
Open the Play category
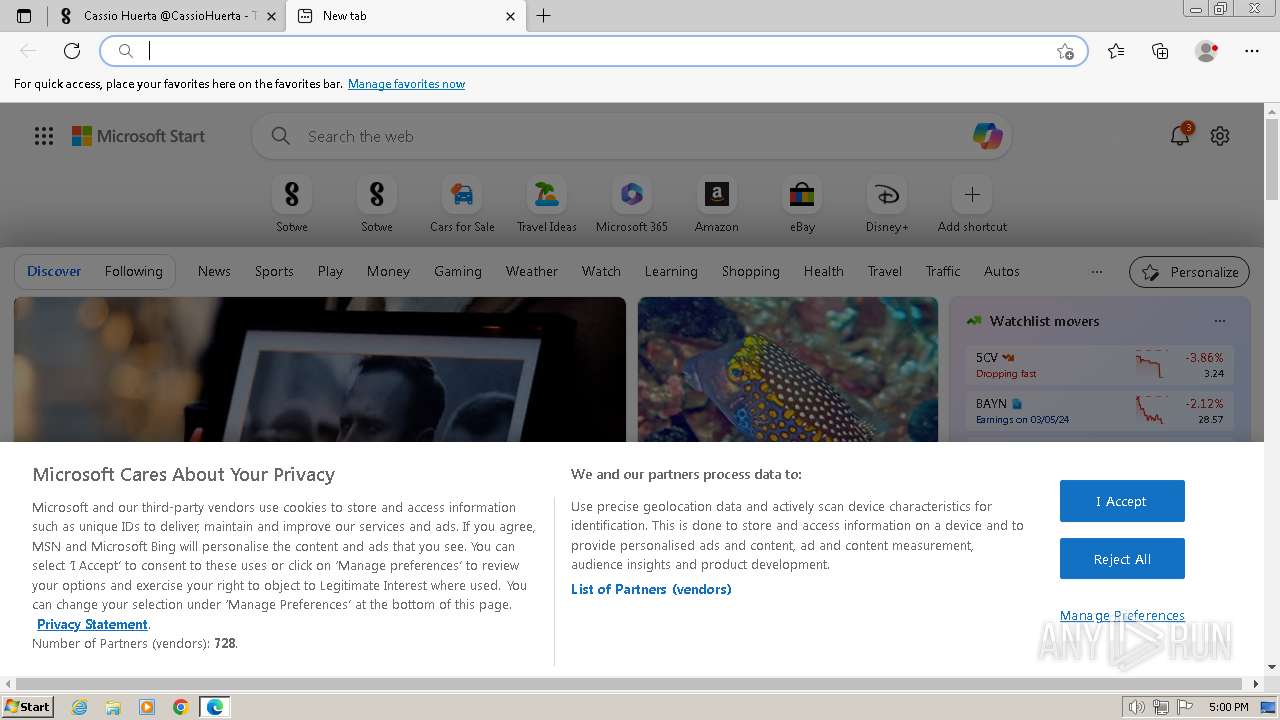[x=330, y=271]
